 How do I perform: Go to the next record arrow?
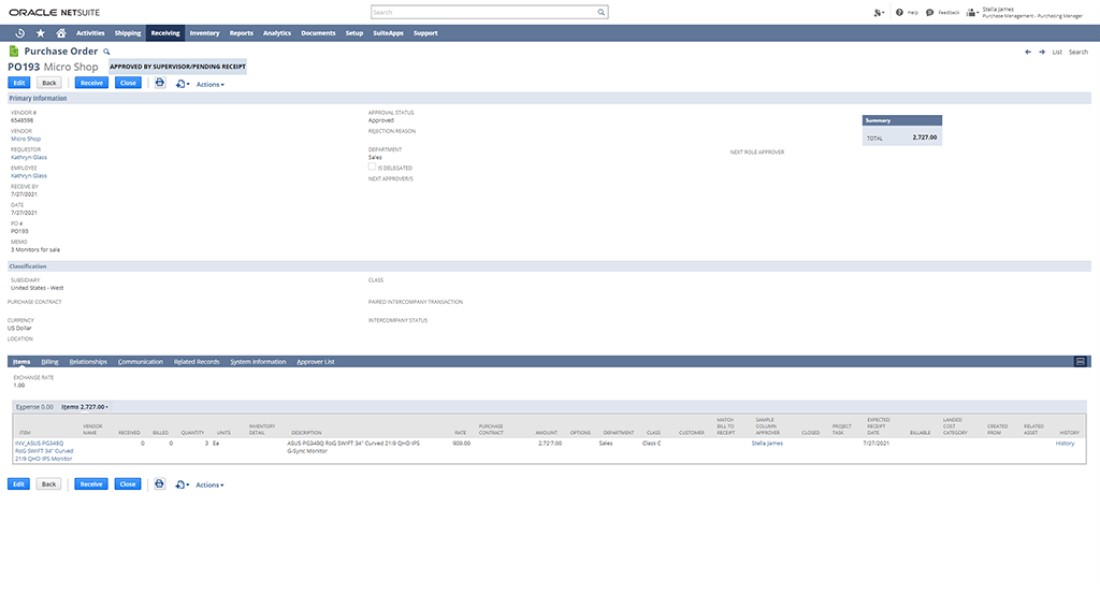[1041, 52]
